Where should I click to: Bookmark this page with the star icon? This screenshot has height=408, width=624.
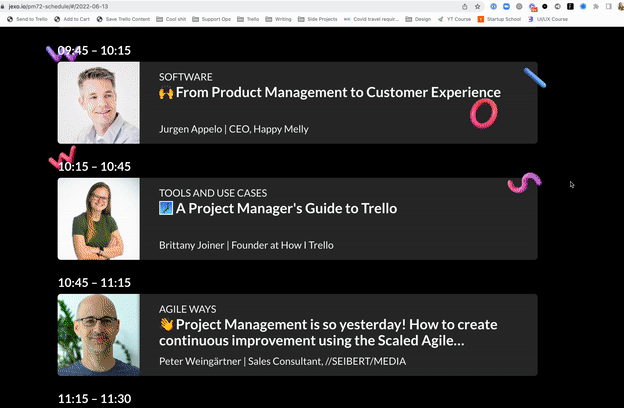(478, 6)
